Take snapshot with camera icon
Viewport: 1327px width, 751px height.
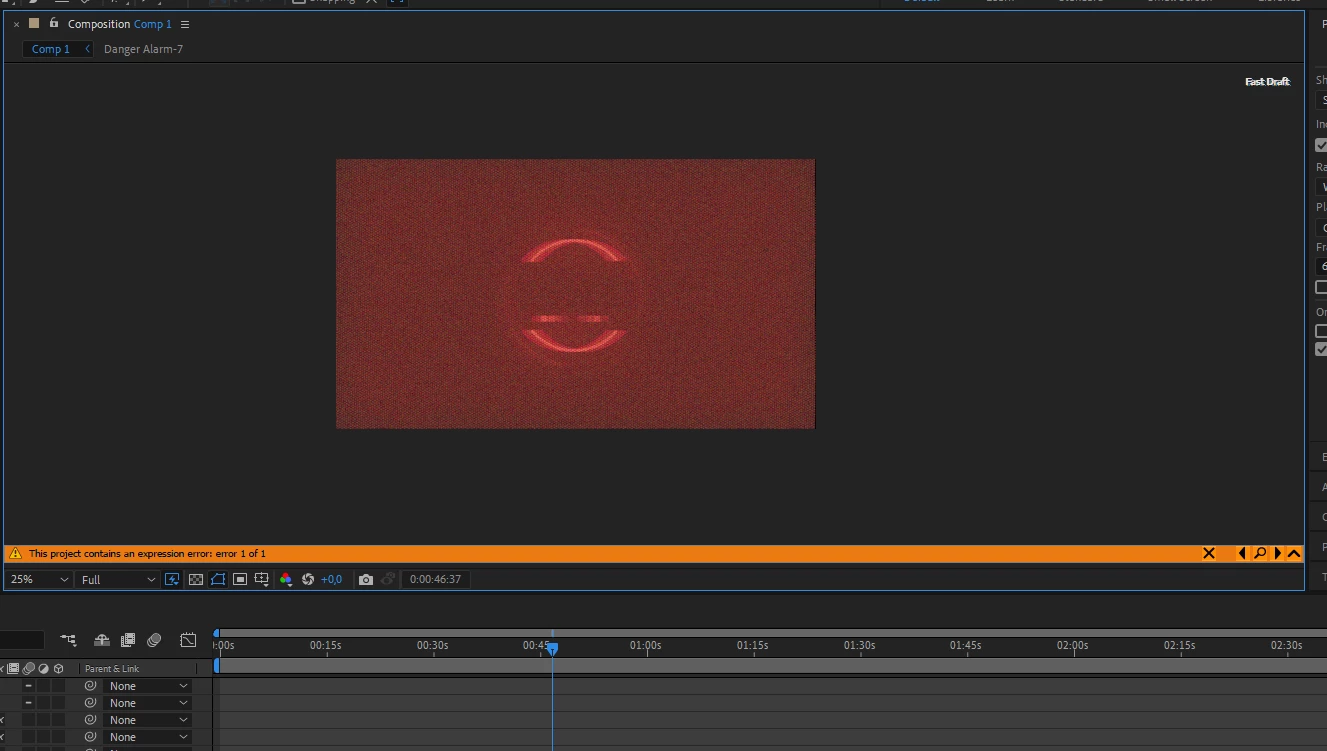366,579
